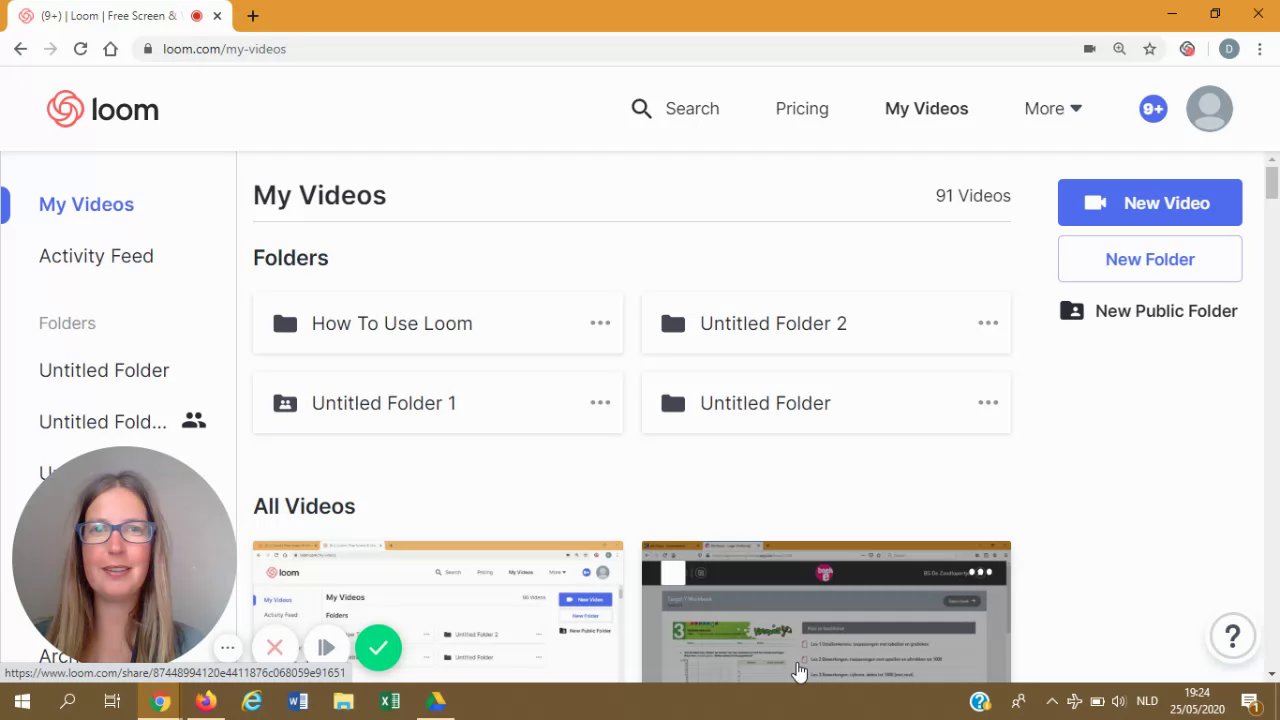This screenshot has height=720, width=1280.
Task: Open Activity Feed in the sidebar
Action: point(96,256)
